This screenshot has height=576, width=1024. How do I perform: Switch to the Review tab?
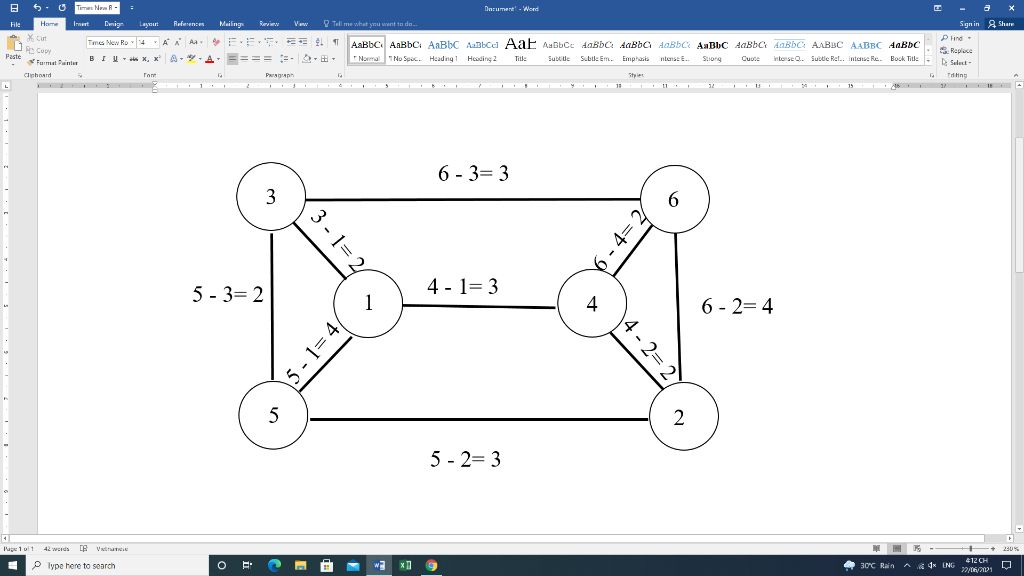269,24
